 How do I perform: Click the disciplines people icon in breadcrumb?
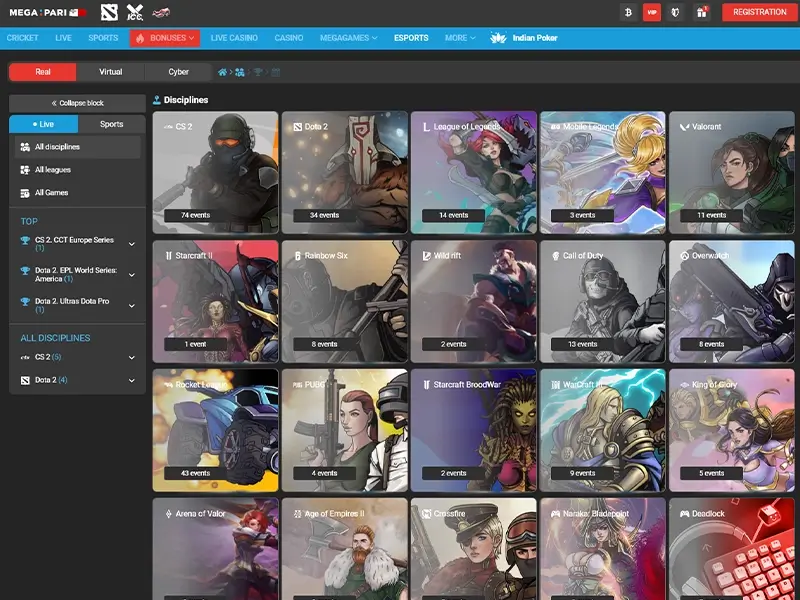(239, 72)
